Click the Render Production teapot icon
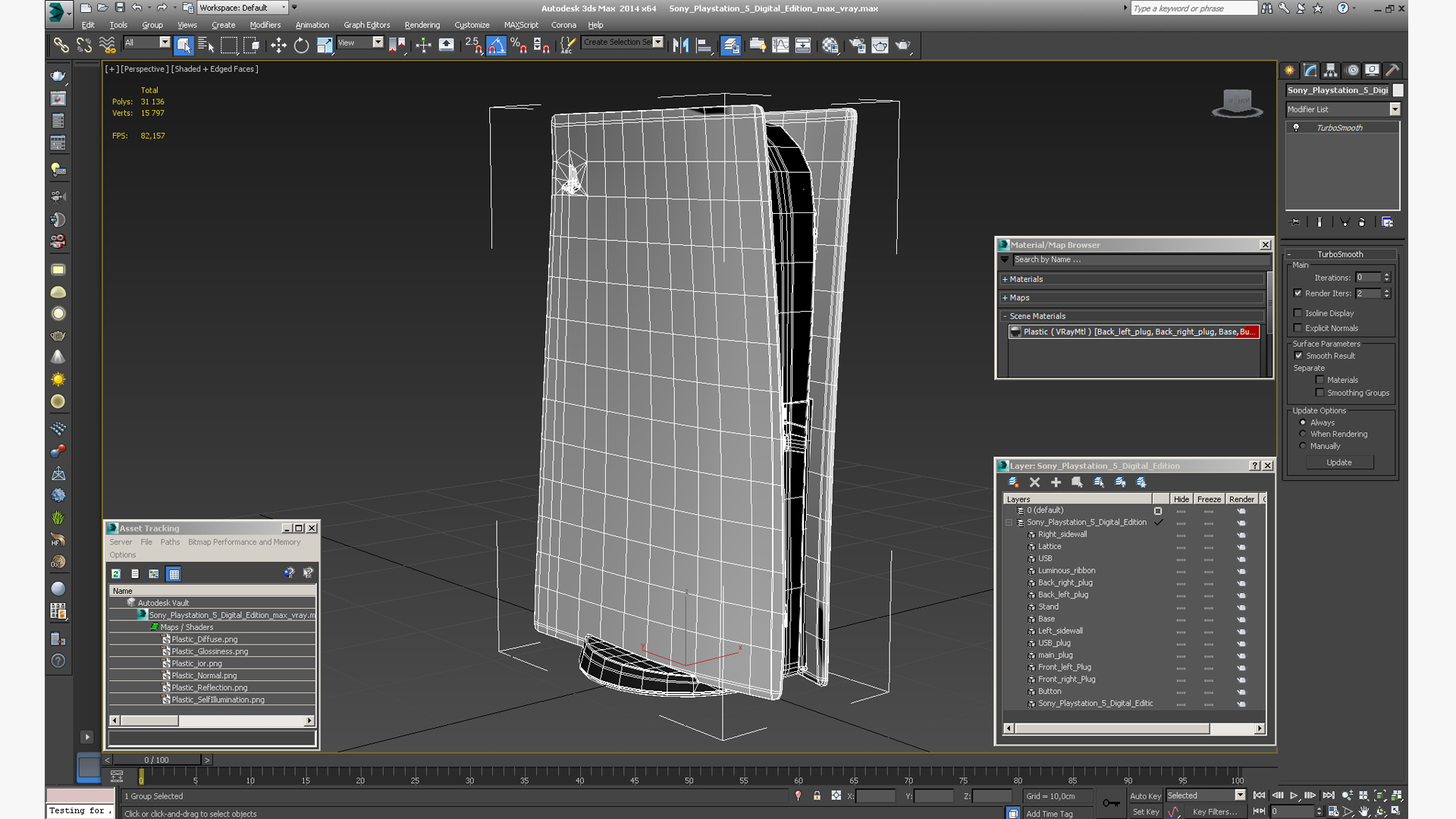The width and height of the screenshot is (1456, 819). coord(902,45)
